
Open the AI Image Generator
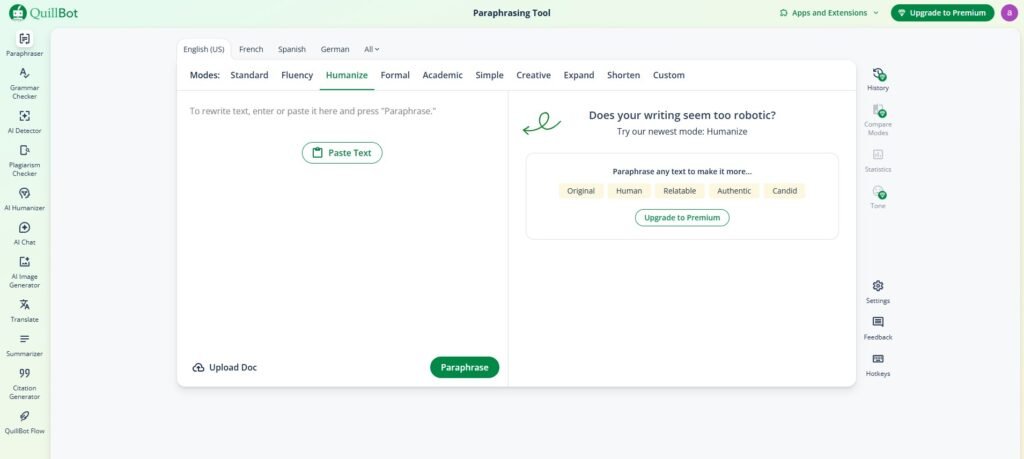click(24, 270)
